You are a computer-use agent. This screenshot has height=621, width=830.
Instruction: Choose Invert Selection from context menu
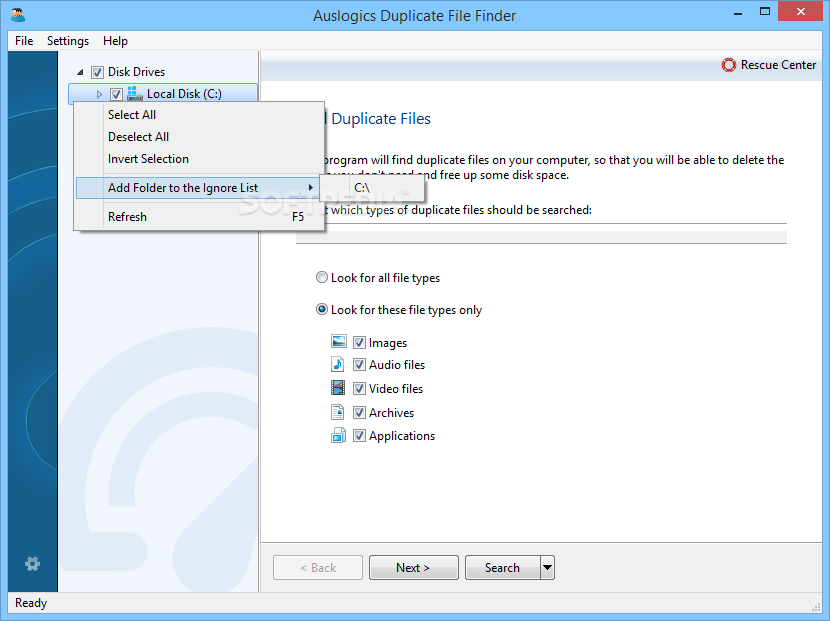200,159
